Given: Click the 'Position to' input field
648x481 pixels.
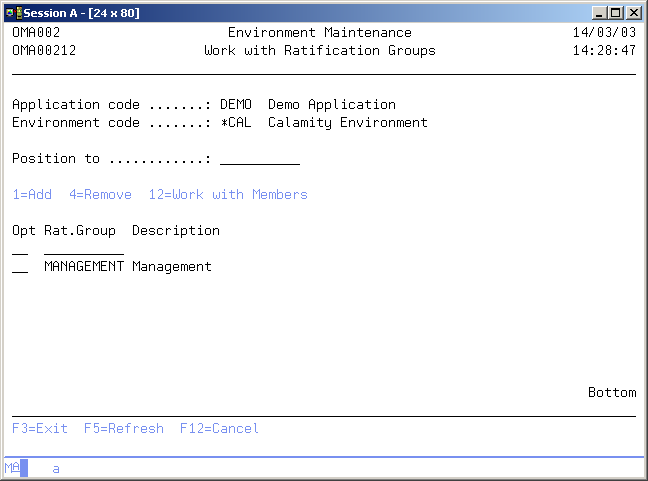Looking at the screenshot, I should (x=259, y=159).
